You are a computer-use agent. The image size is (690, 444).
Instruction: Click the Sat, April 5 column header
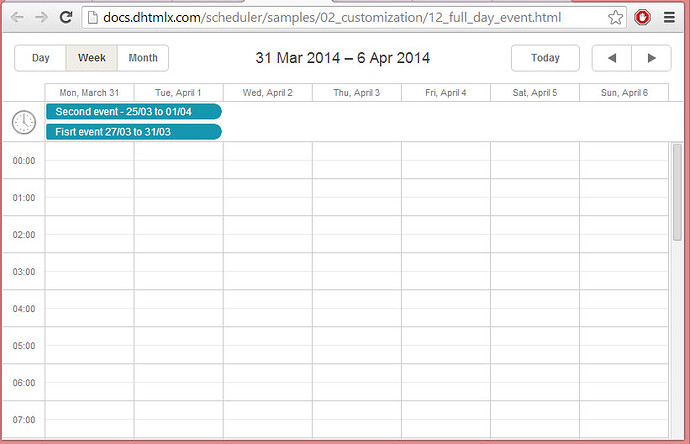(535, 92)
